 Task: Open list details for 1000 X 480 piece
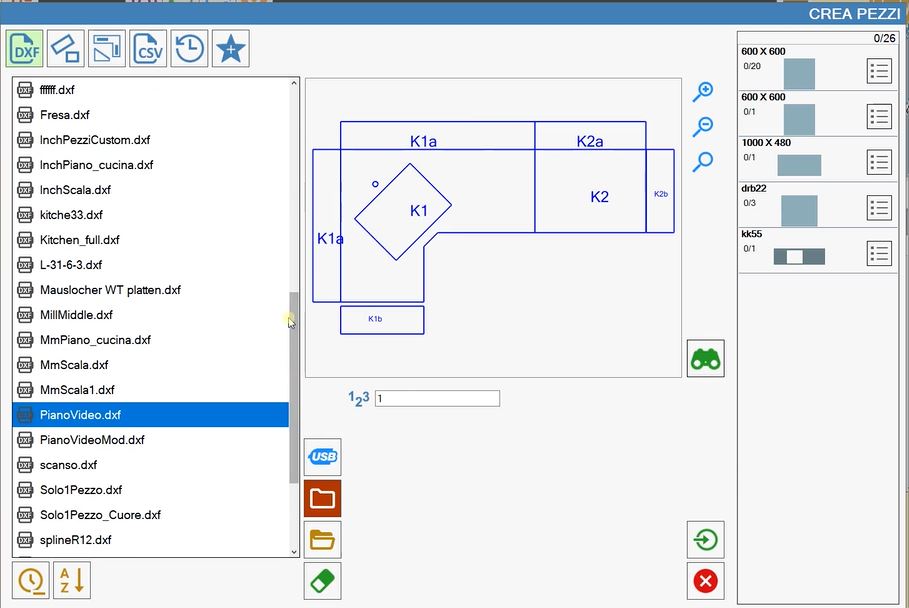[879, 162]
